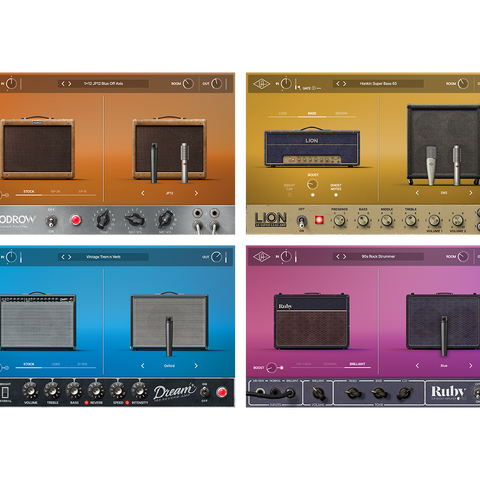Select next cabinet after JP12 in Woodrow
The image size is (480, 480).
(x=196, y=193)
